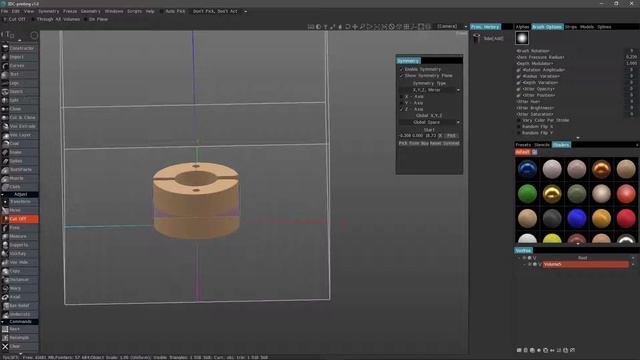Image resolution: width=640 pixels, height=360 pixels.
Task: Select the Cut & Clone tool
Action: [x=20, y=118]
